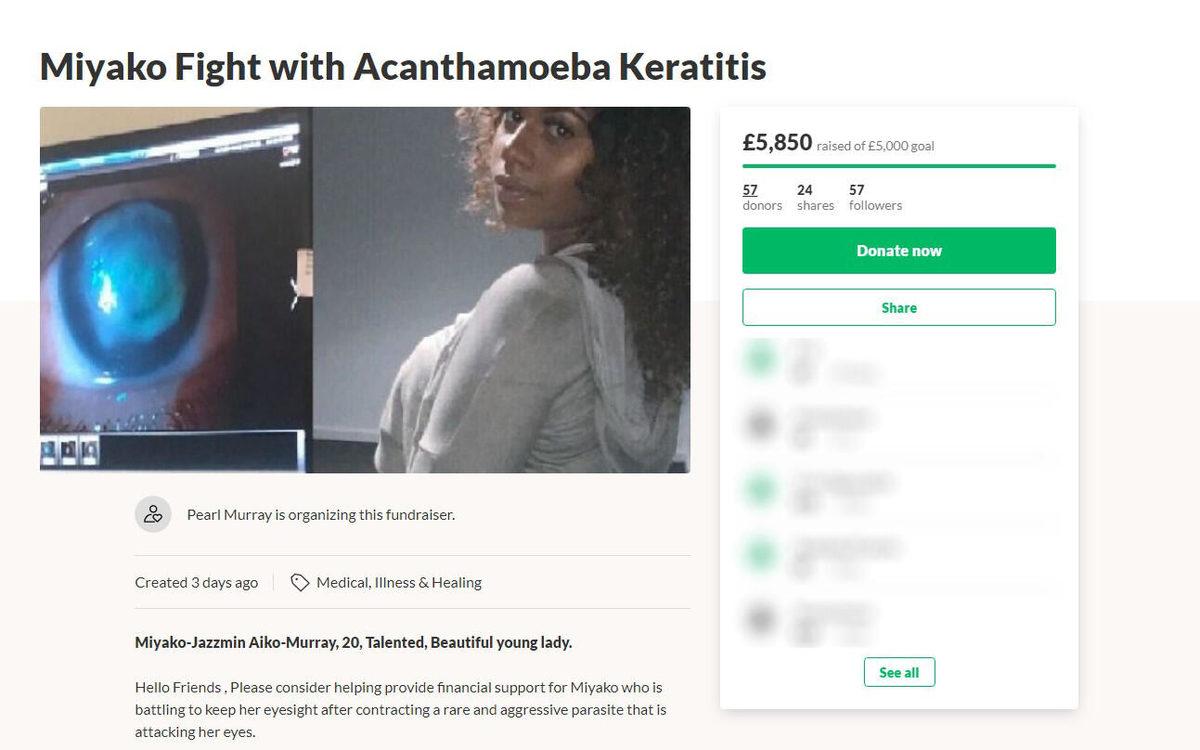The height and width of the screenshot is (750, 1200).
Task: Click the green Donate now button
Action: click(x=898, y=251)
